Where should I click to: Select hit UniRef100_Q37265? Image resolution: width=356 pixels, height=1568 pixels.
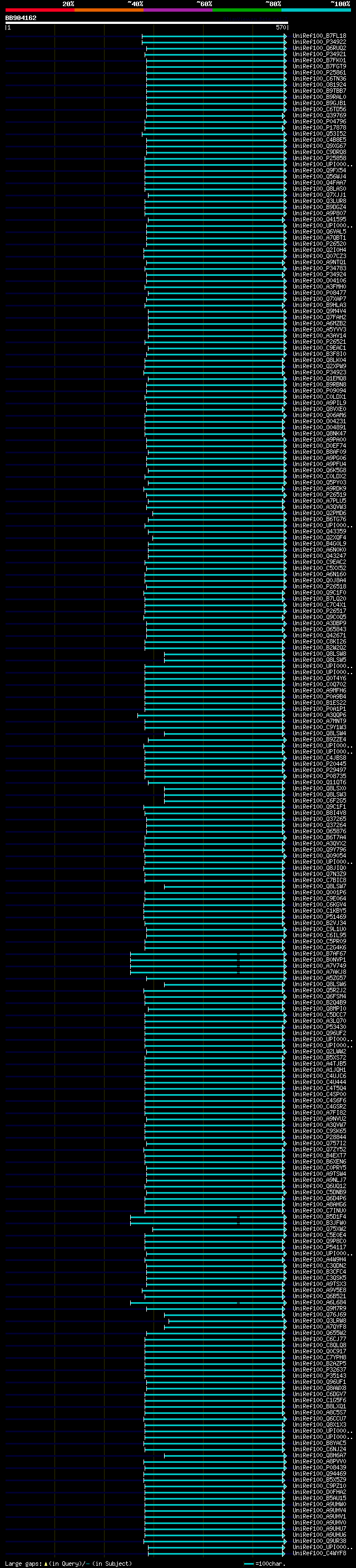coord(319,819)
